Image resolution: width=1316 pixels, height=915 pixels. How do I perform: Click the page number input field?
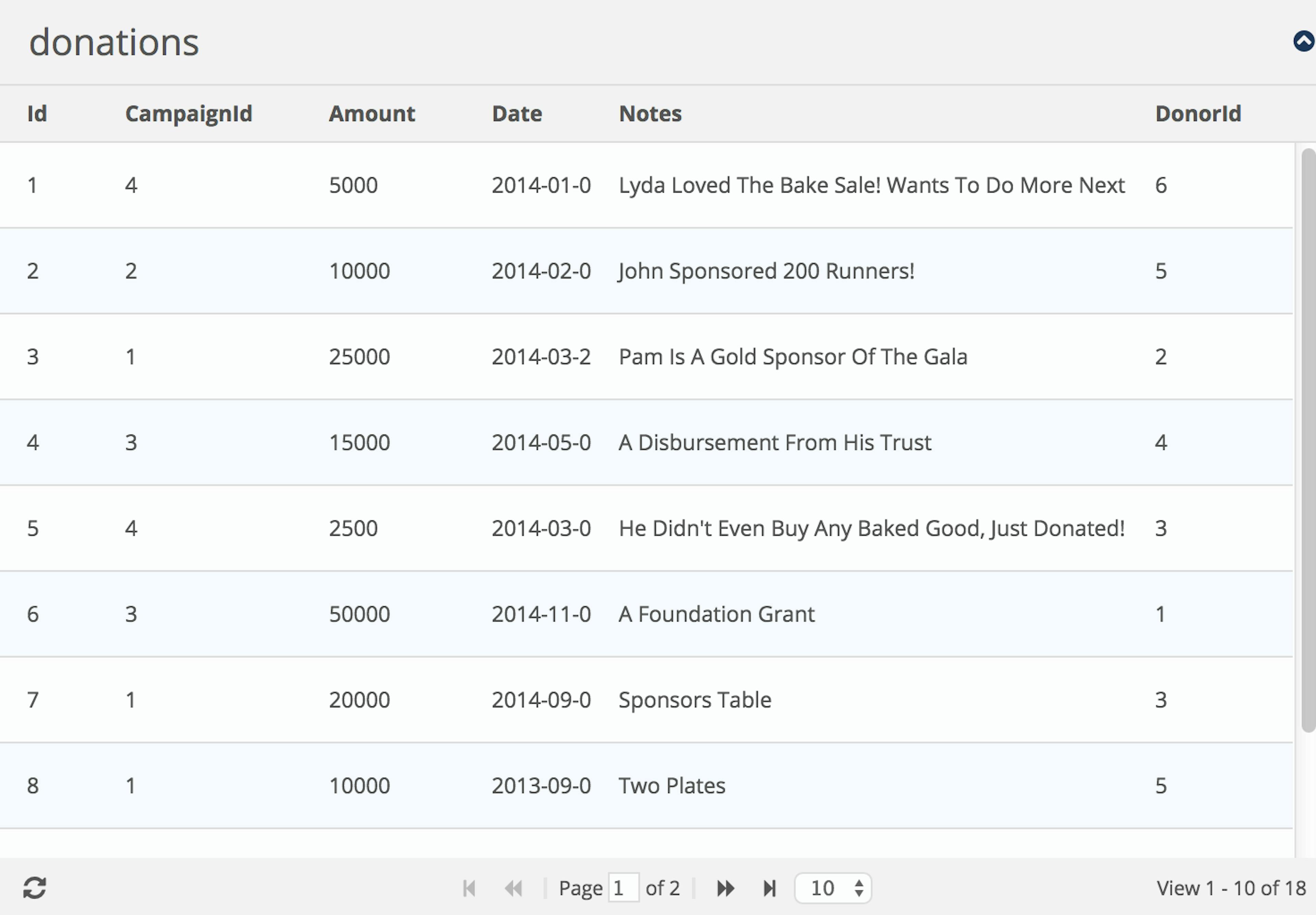click(624, 888)
